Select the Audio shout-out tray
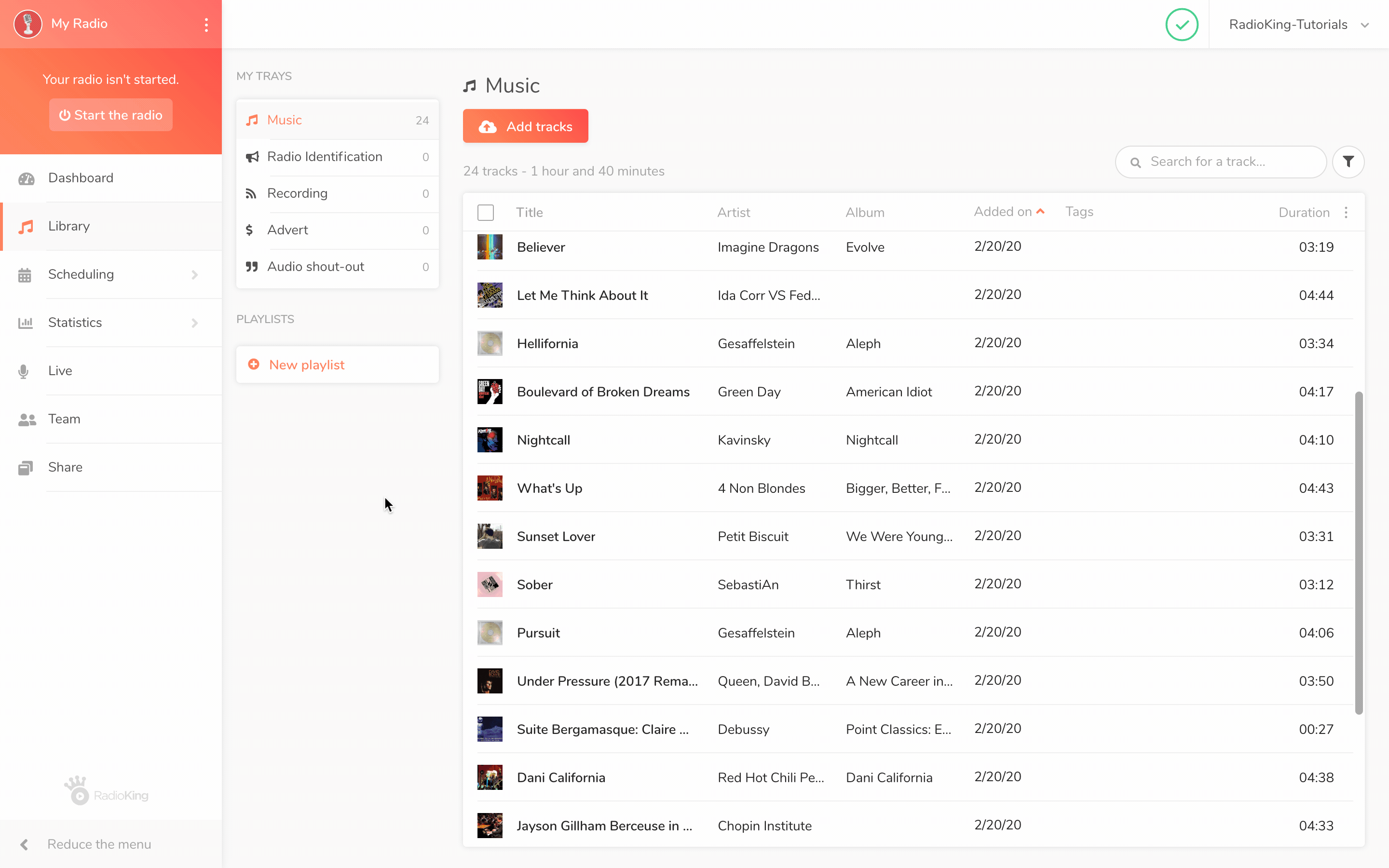Screen dimensions: 1389x868 pyautogui.click(x=338, y=267)
